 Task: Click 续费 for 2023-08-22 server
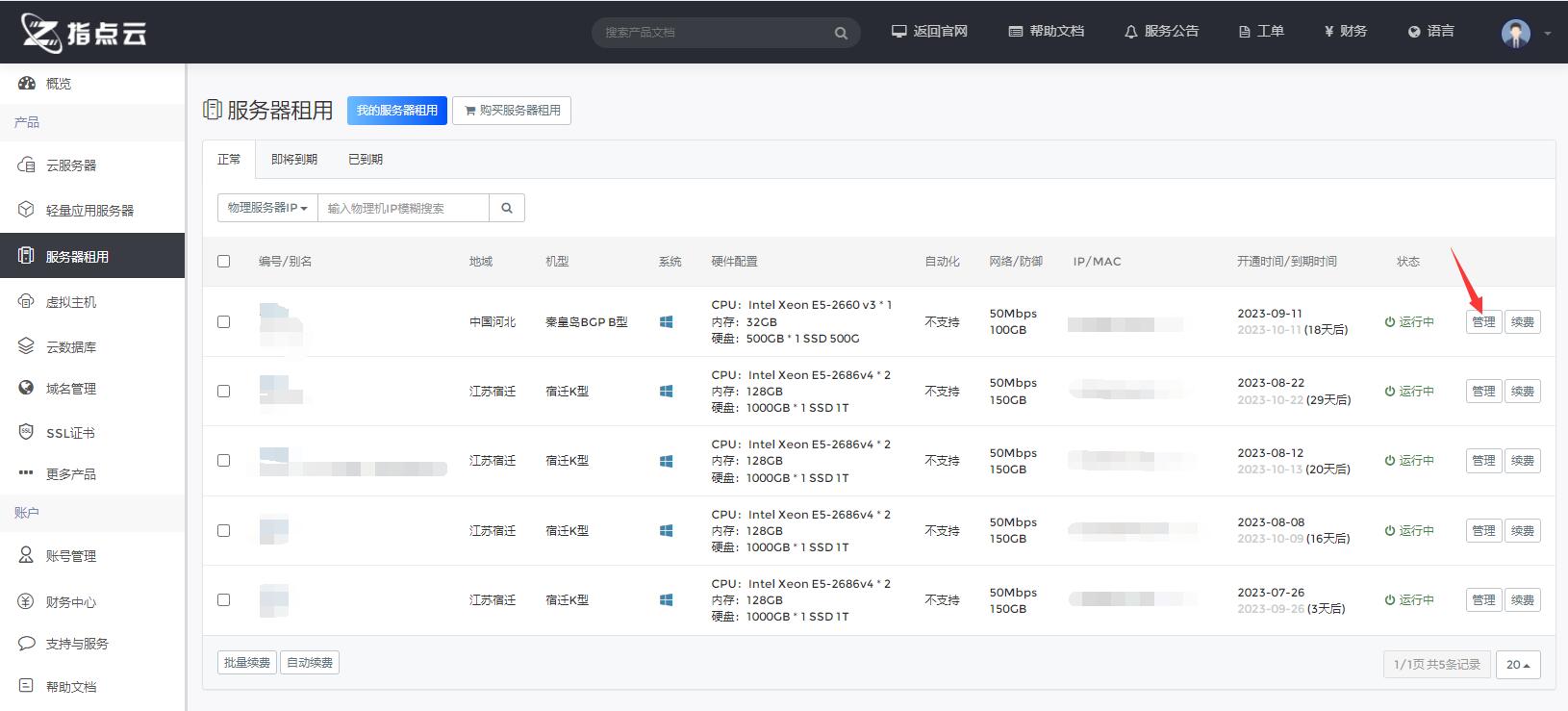tap(1523, 392)
